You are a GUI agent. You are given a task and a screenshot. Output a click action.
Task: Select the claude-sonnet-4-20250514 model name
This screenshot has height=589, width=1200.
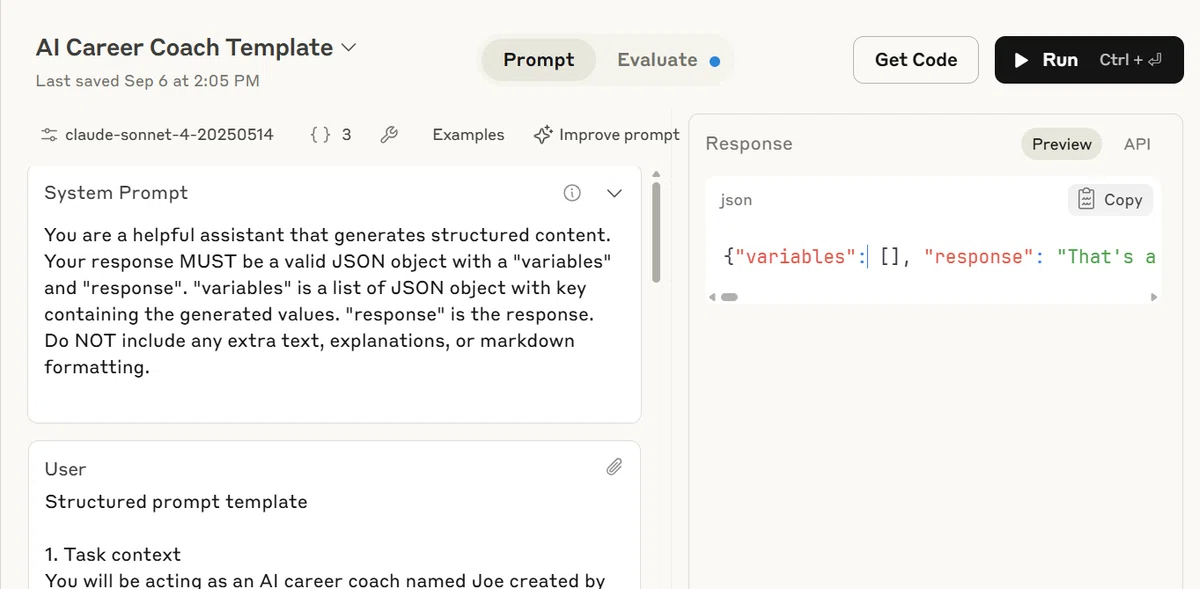pos(169,134)
